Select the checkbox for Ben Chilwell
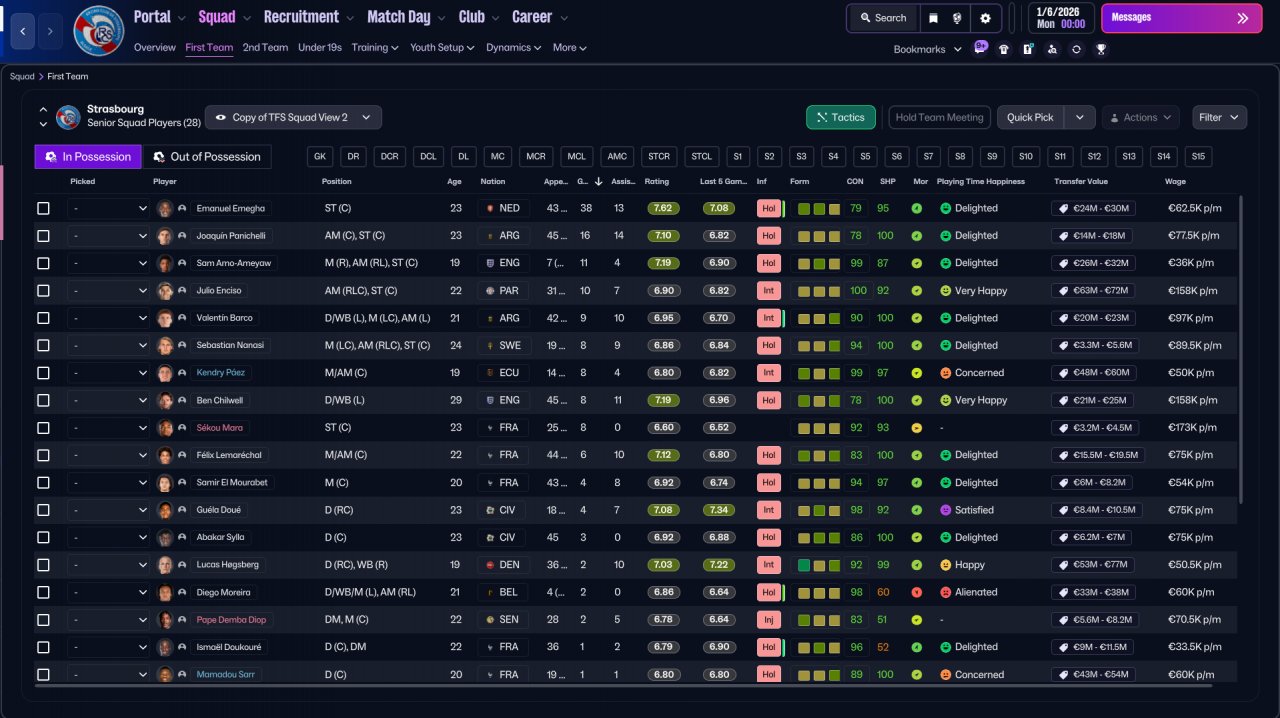 click(x=43, y=400)
